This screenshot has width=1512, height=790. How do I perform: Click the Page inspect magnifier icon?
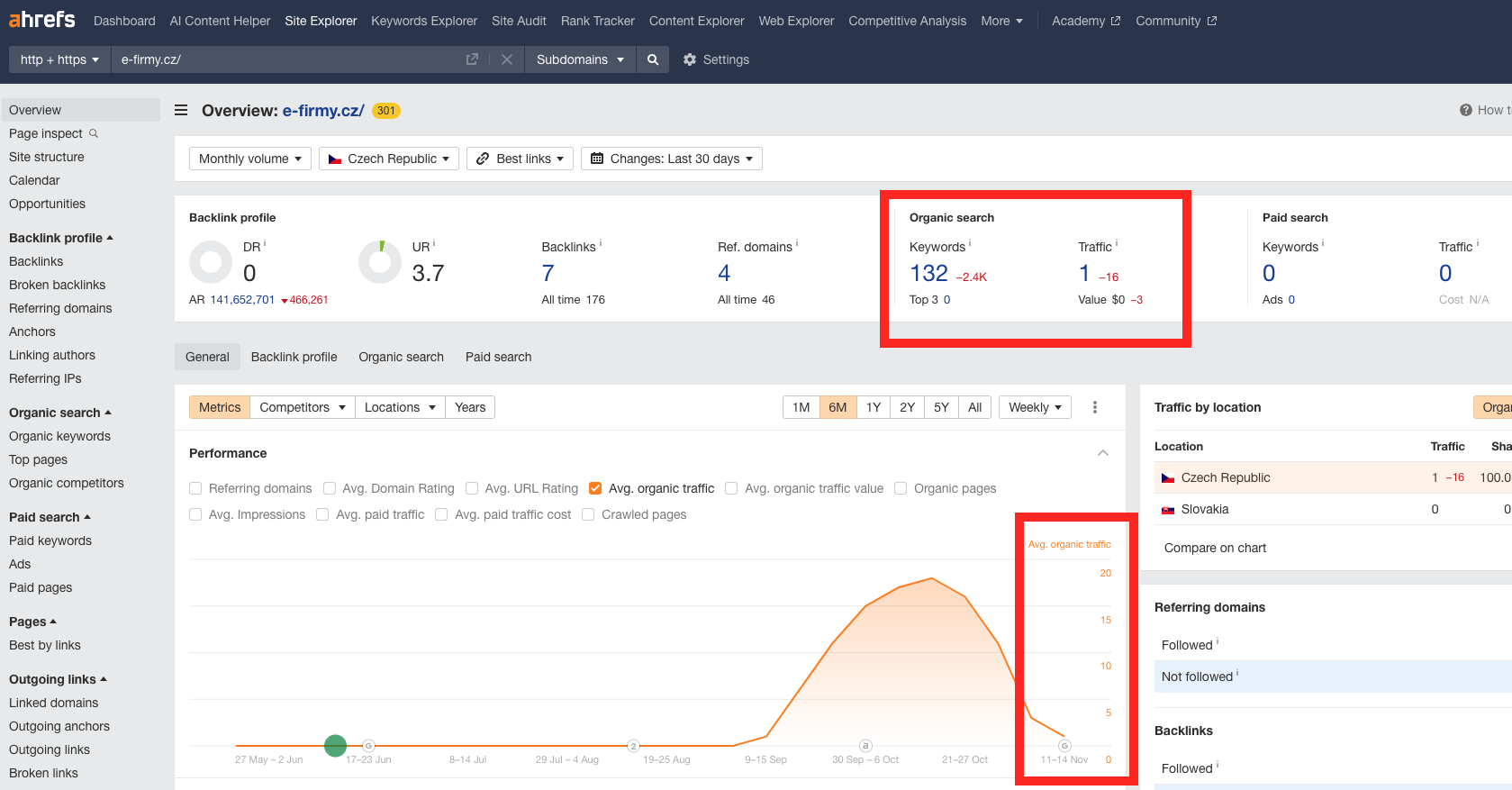94,133
